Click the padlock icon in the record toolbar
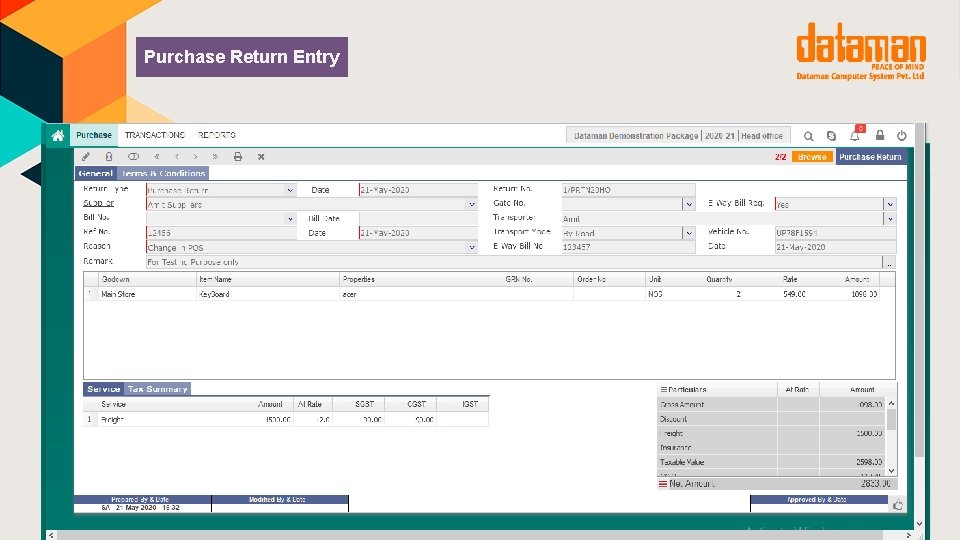The height and width of the screenshot is (540, 960). 109,157
